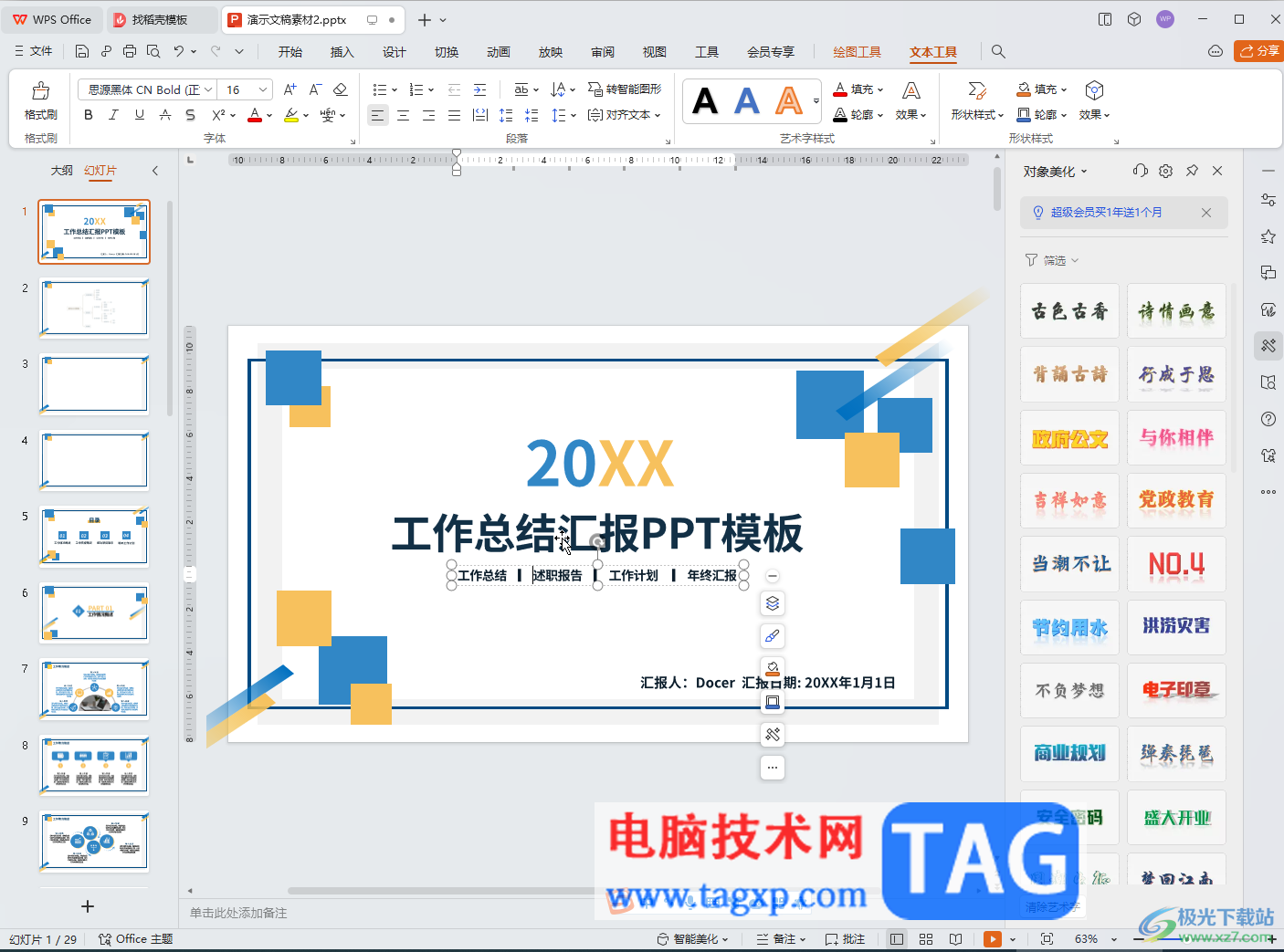Click shape effects cube icon
Screen dimensions: 1284x952
tap(1094, 90)
